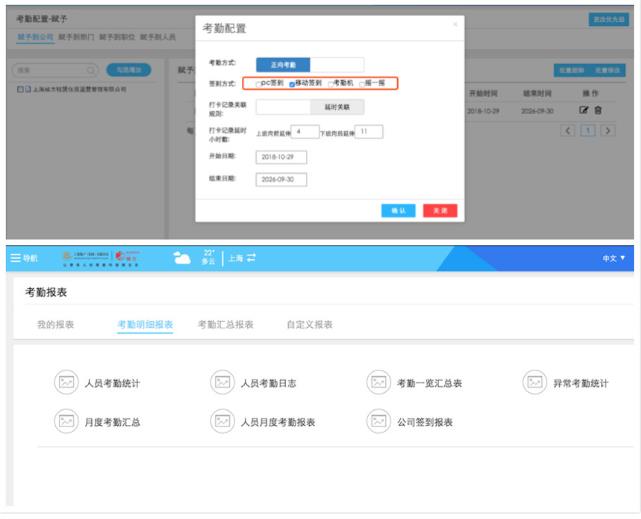Switch to the 赋予到职位 tab
Viewport: 641px width, 519px height.
point(117,37)
